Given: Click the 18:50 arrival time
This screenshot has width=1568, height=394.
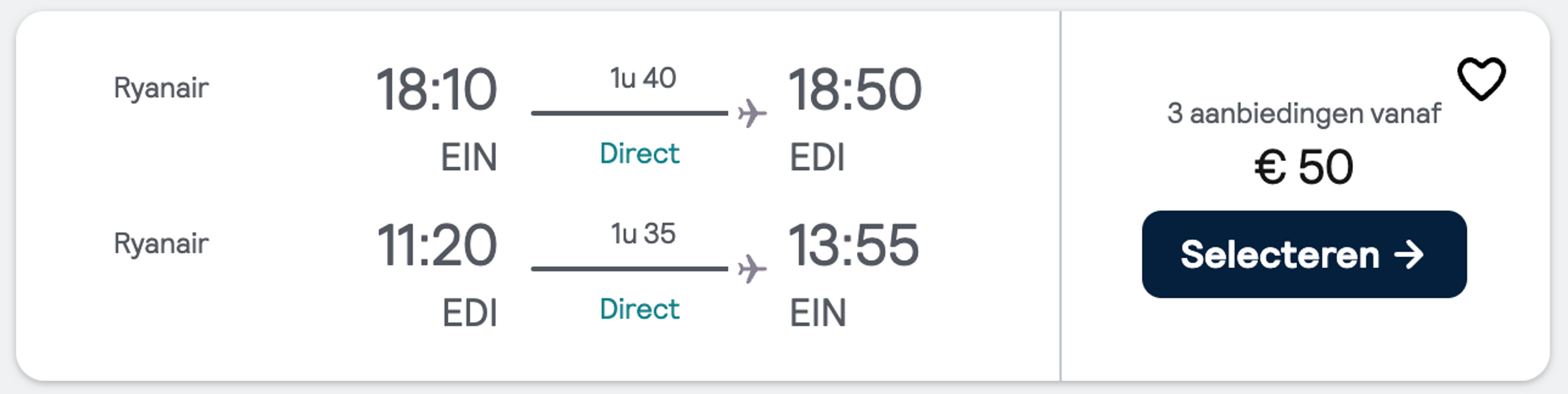Looking at the screenshot, I should pyautogui.click(x=855, y=89).
